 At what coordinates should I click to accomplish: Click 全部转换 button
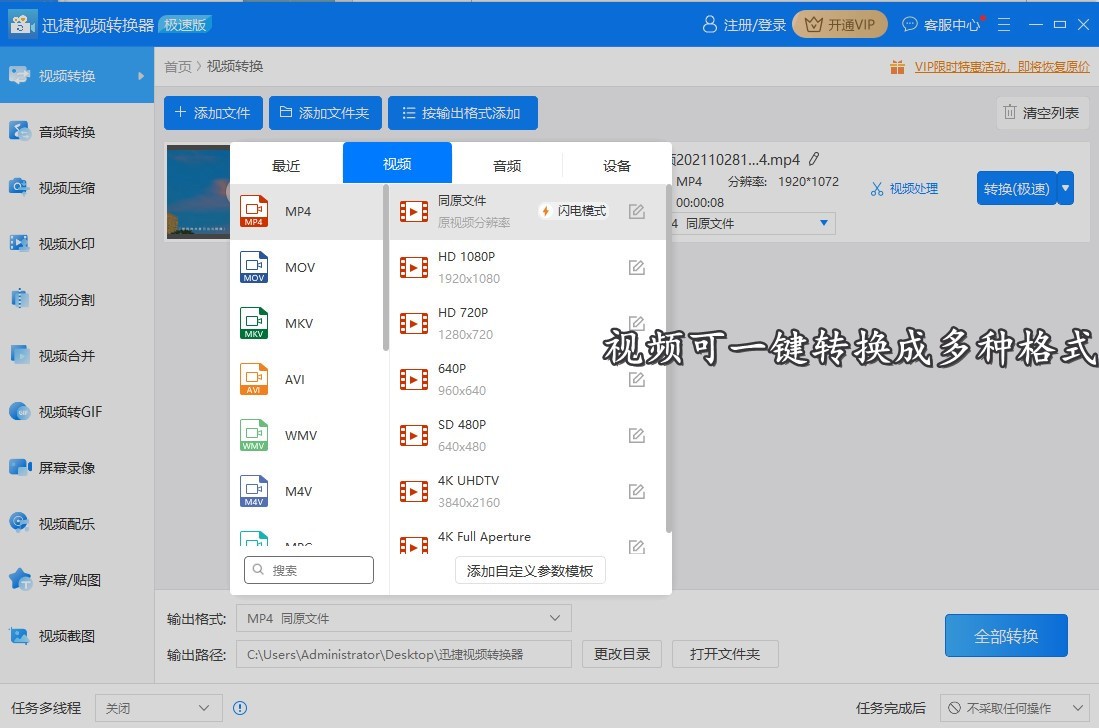coord(1006,636)
